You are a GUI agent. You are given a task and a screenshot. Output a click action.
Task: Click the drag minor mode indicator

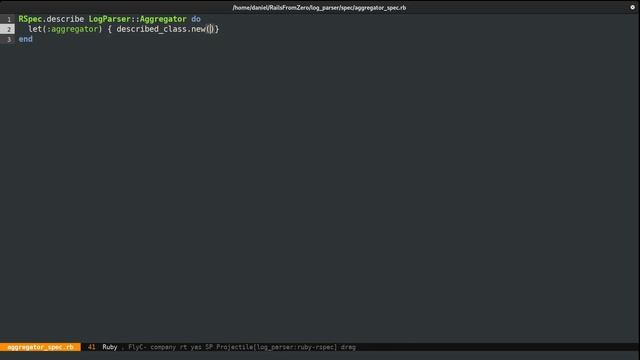click(x=348, y=347)
